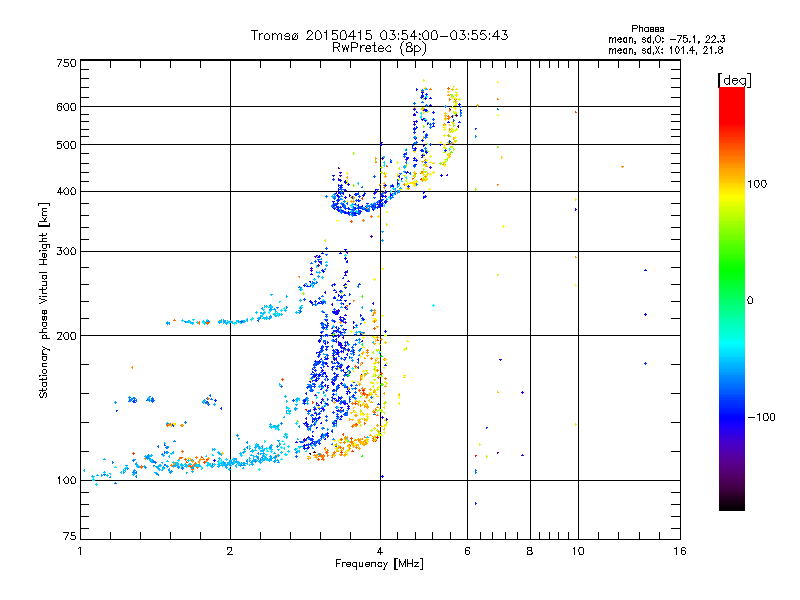The image size is (800, 600).
Task: Click the x-axis '16' tick label
Action: pos(680,551)
